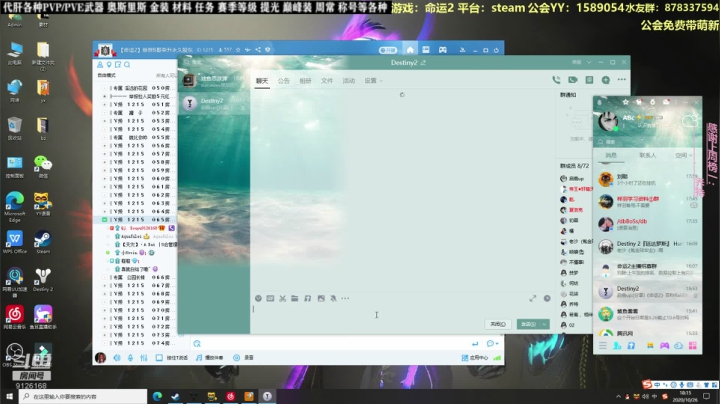720x404 pixels.
Task: Open the Destiny2 chat in QQ message list
Action: click(647, 292)
